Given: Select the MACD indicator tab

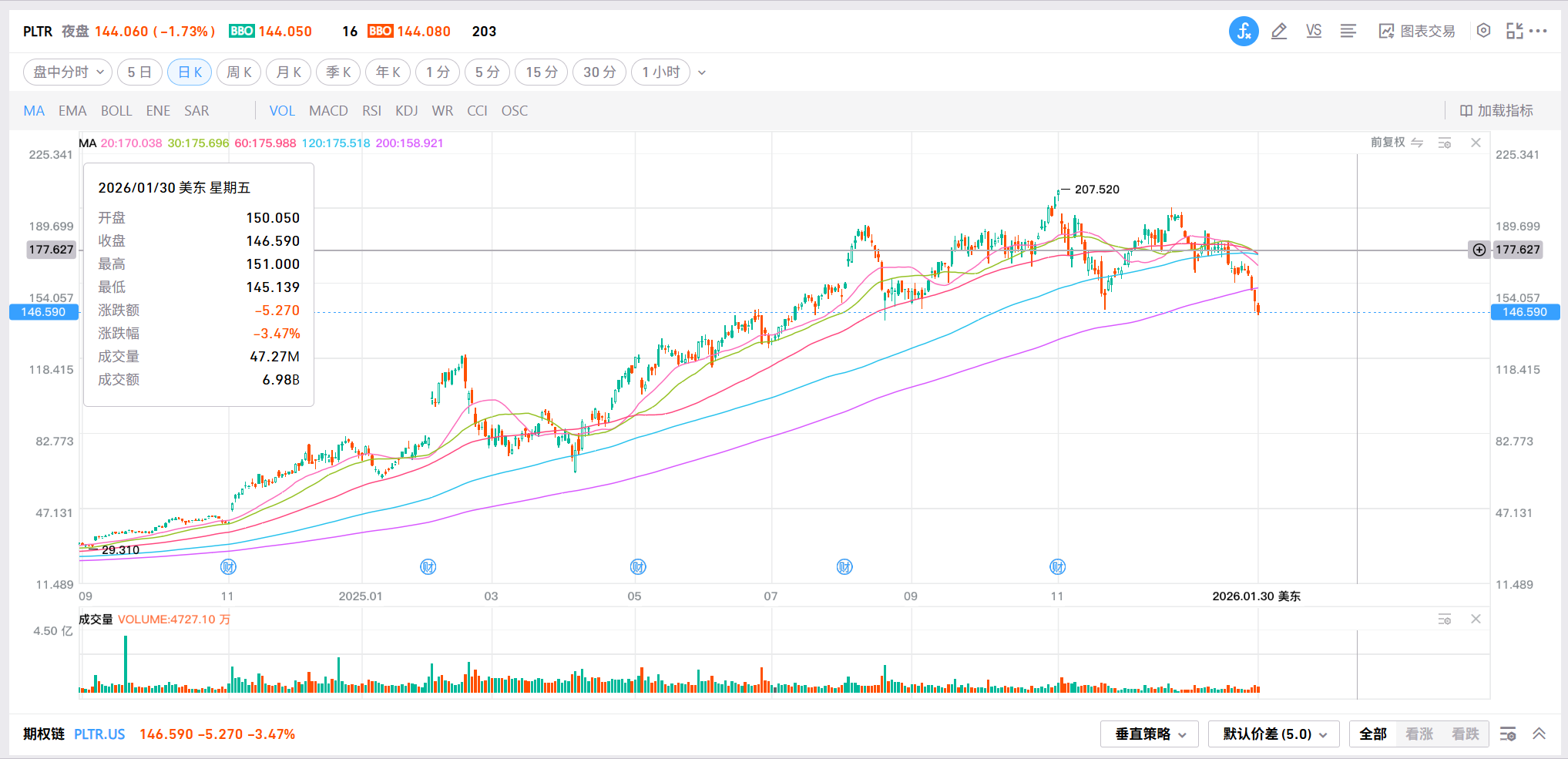Looking at the screenshot, I should click(328, 111).
